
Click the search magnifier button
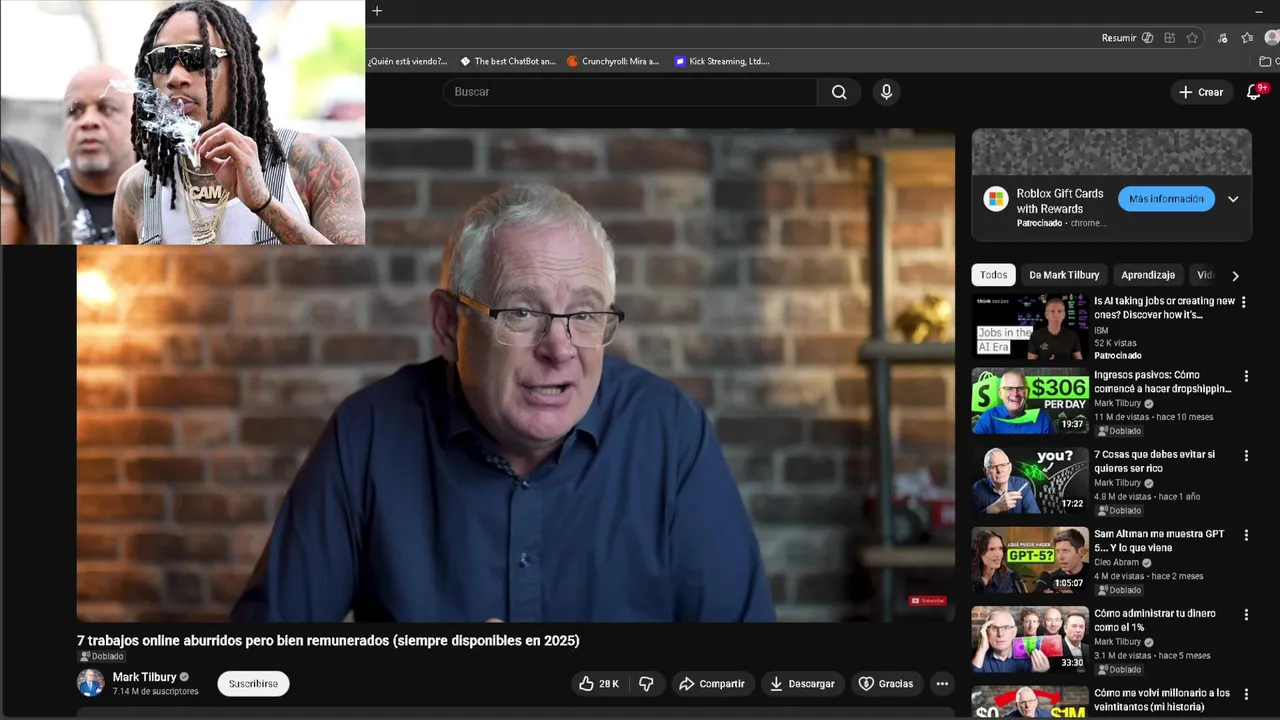(x=839, y=92)
